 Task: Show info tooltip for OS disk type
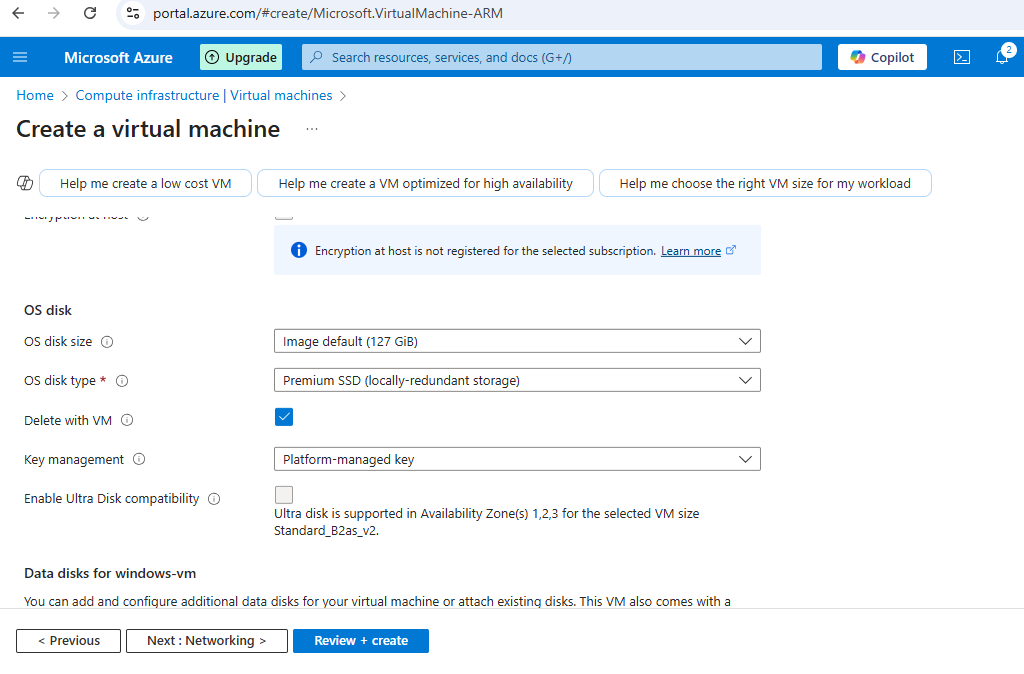tap(122, 381)
